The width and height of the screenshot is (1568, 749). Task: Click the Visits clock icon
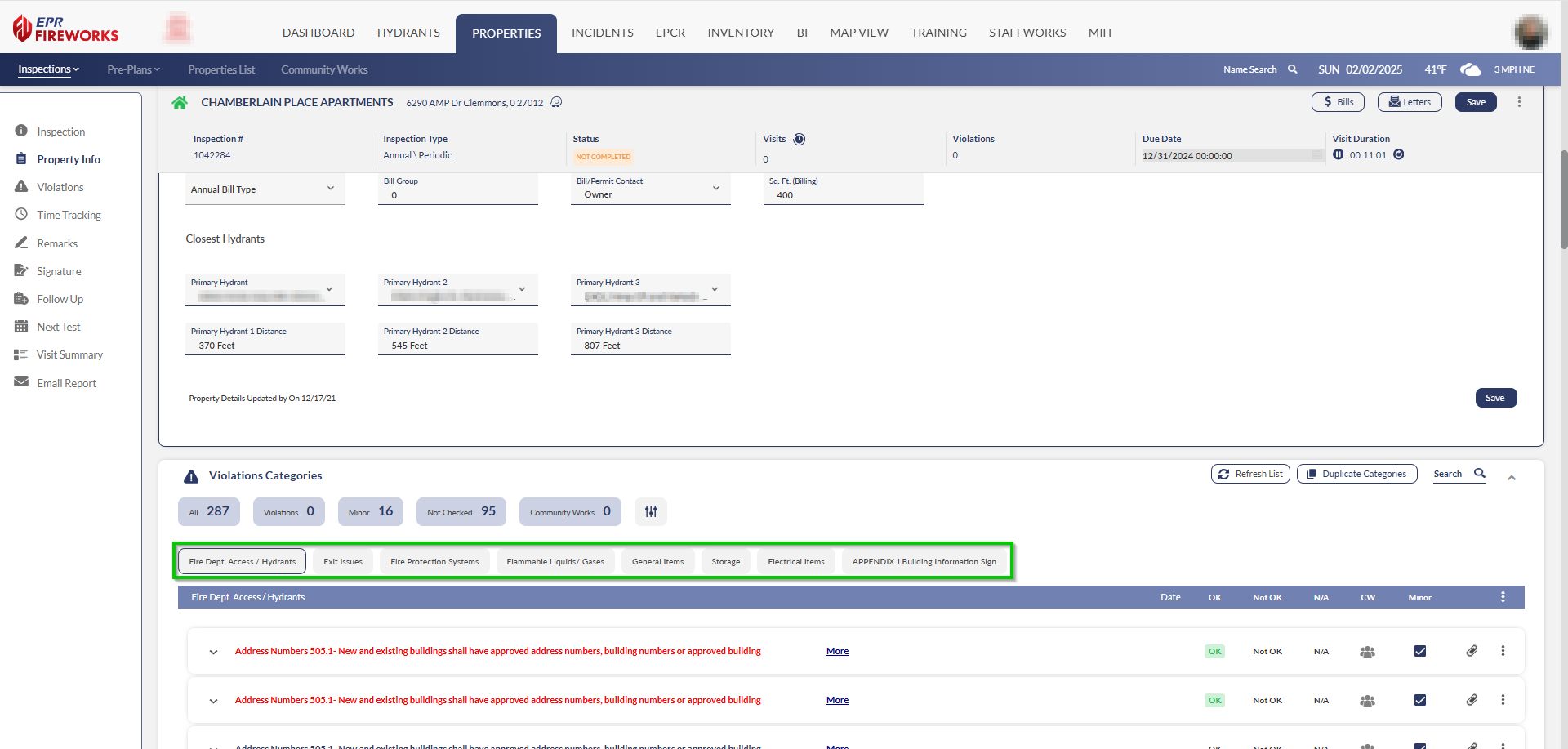800,139
